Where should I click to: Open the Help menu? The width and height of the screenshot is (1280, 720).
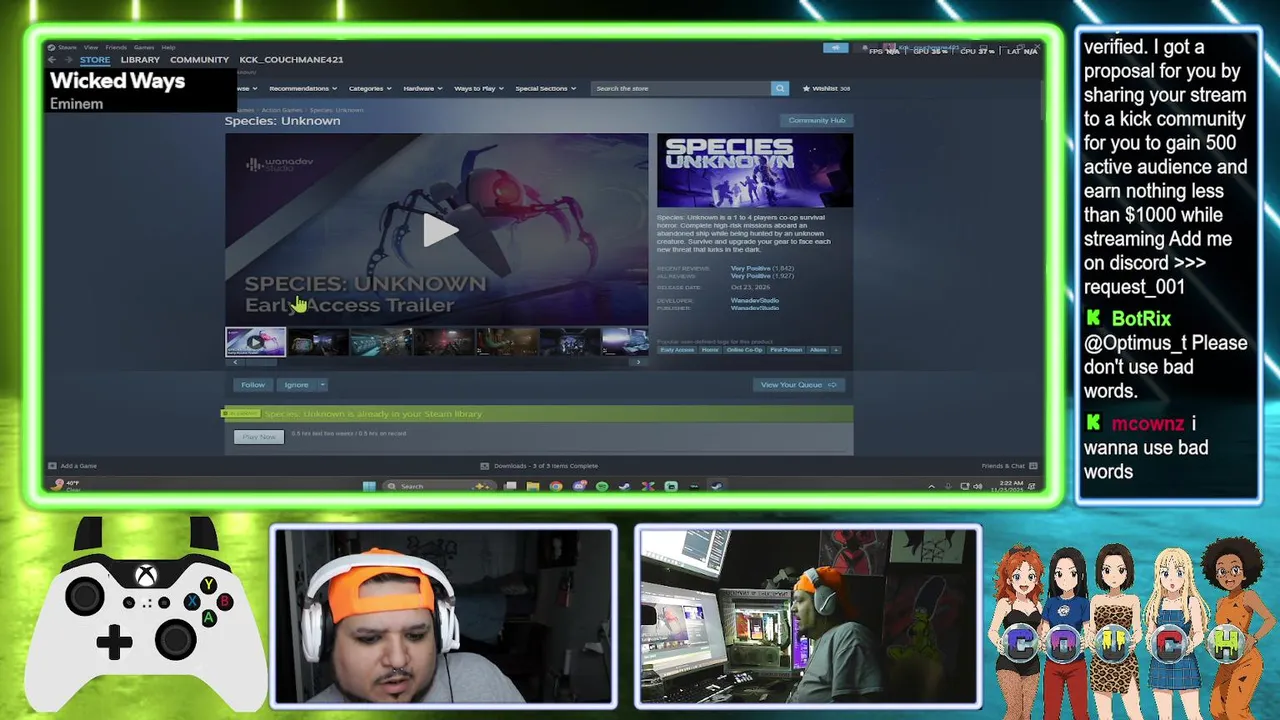[168, 47]
